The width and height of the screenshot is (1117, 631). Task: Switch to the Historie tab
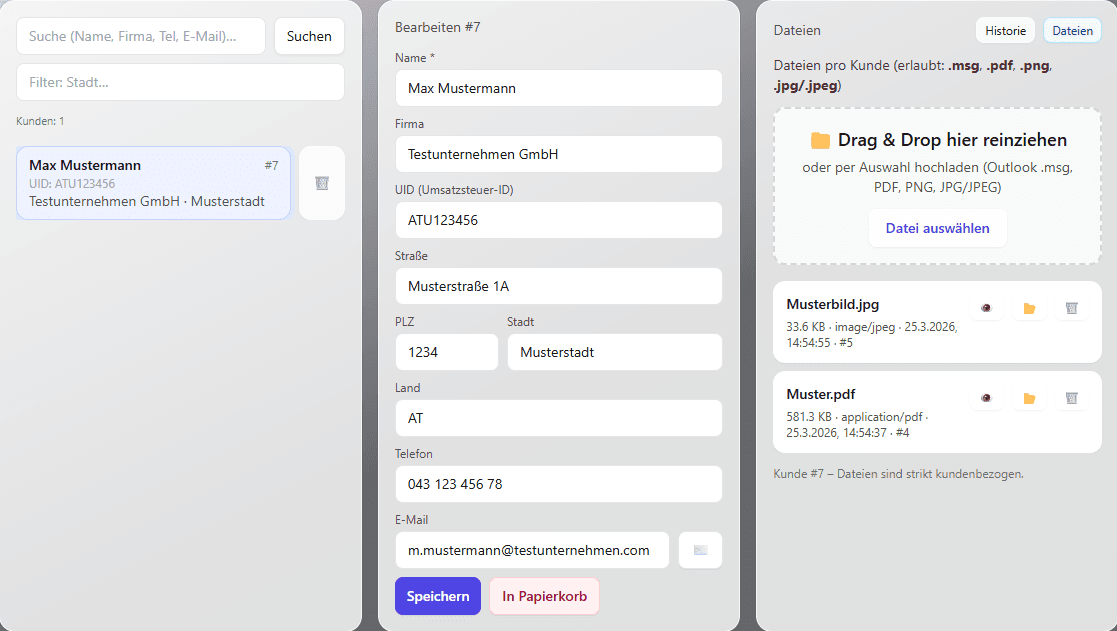[1005, 31]
